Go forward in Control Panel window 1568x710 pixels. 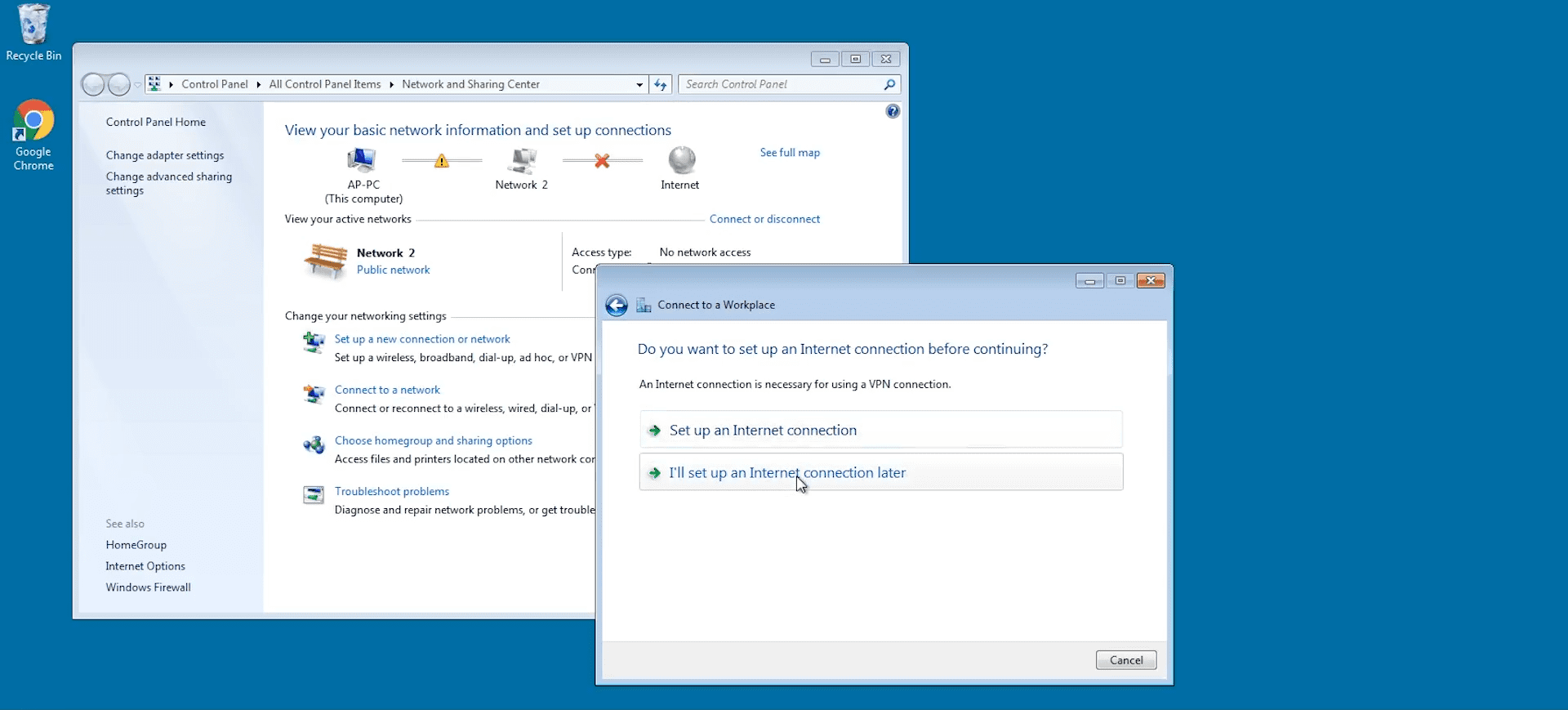tap(119, 84)
